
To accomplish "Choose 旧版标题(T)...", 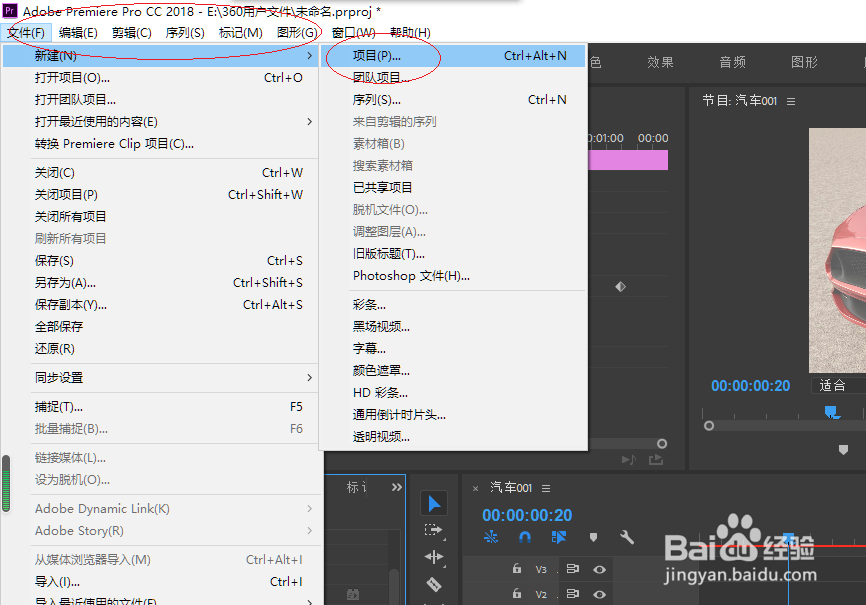I will click(453, 254).
